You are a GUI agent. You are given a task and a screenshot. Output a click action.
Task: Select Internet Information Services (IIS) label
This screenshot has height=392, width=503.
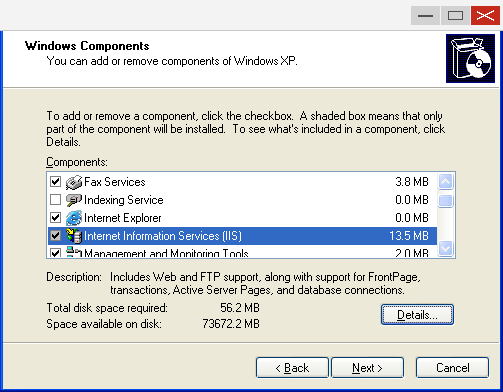tap(163, 236)
